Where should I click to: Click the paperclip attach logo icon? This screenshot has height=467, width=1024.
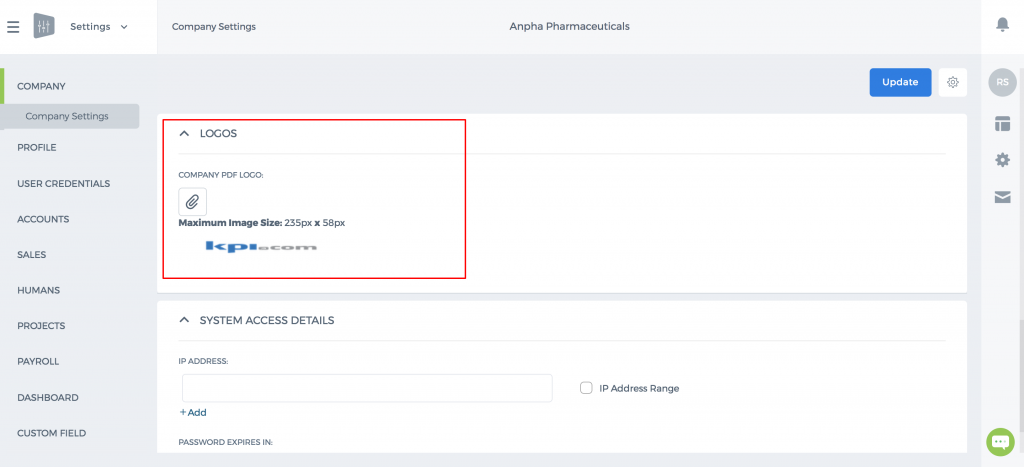[x=193, y=202]
